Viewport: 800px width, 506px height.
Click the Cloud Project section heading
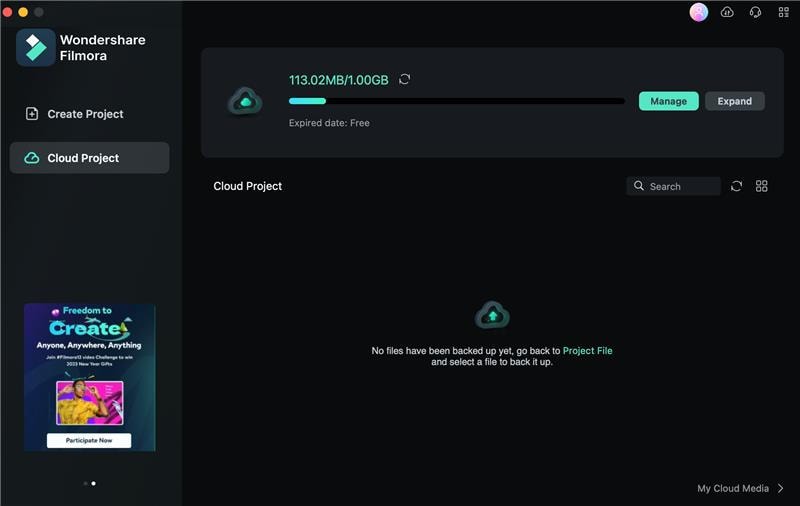click(x=247, y=186)
